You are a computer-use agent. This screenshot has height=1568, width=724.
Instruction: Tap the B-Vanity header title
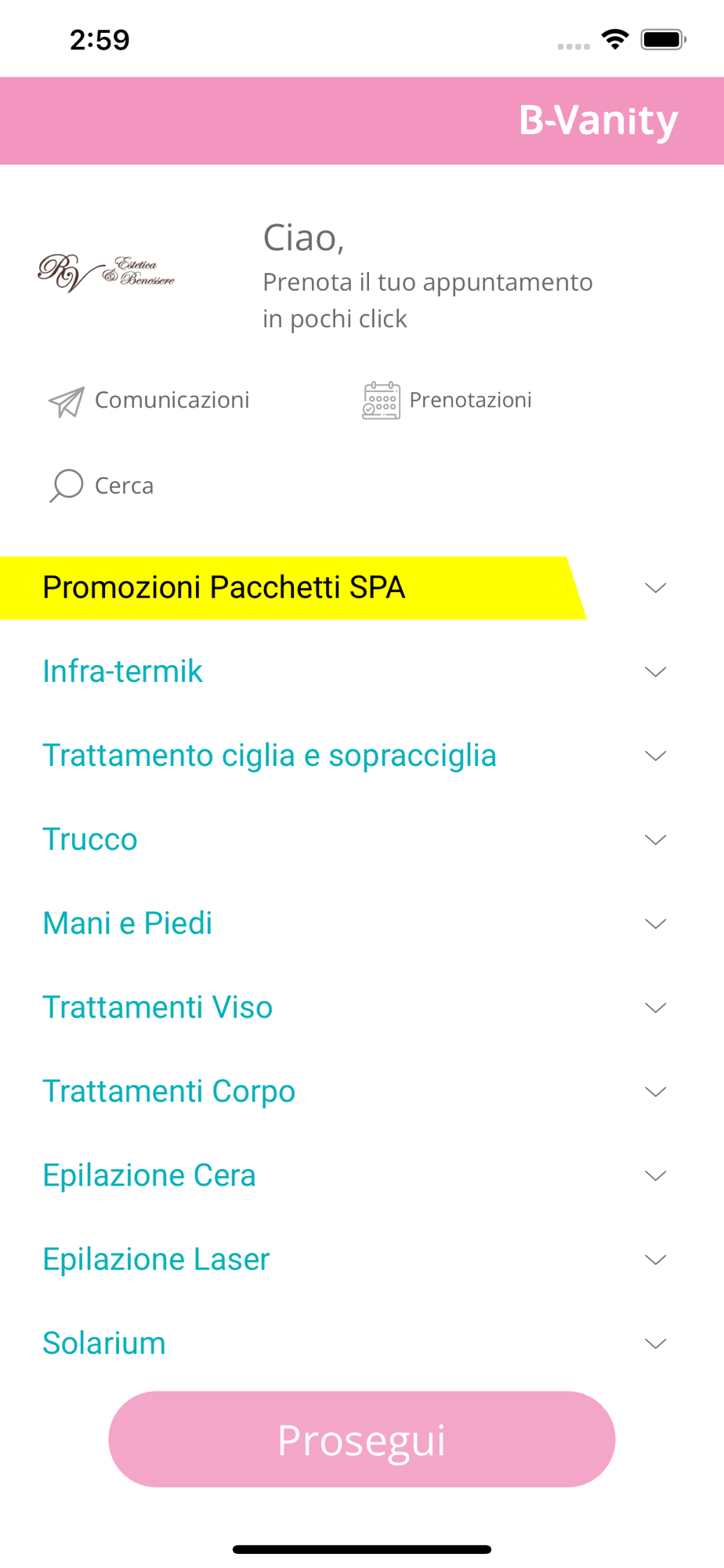[x=598, y=121]
